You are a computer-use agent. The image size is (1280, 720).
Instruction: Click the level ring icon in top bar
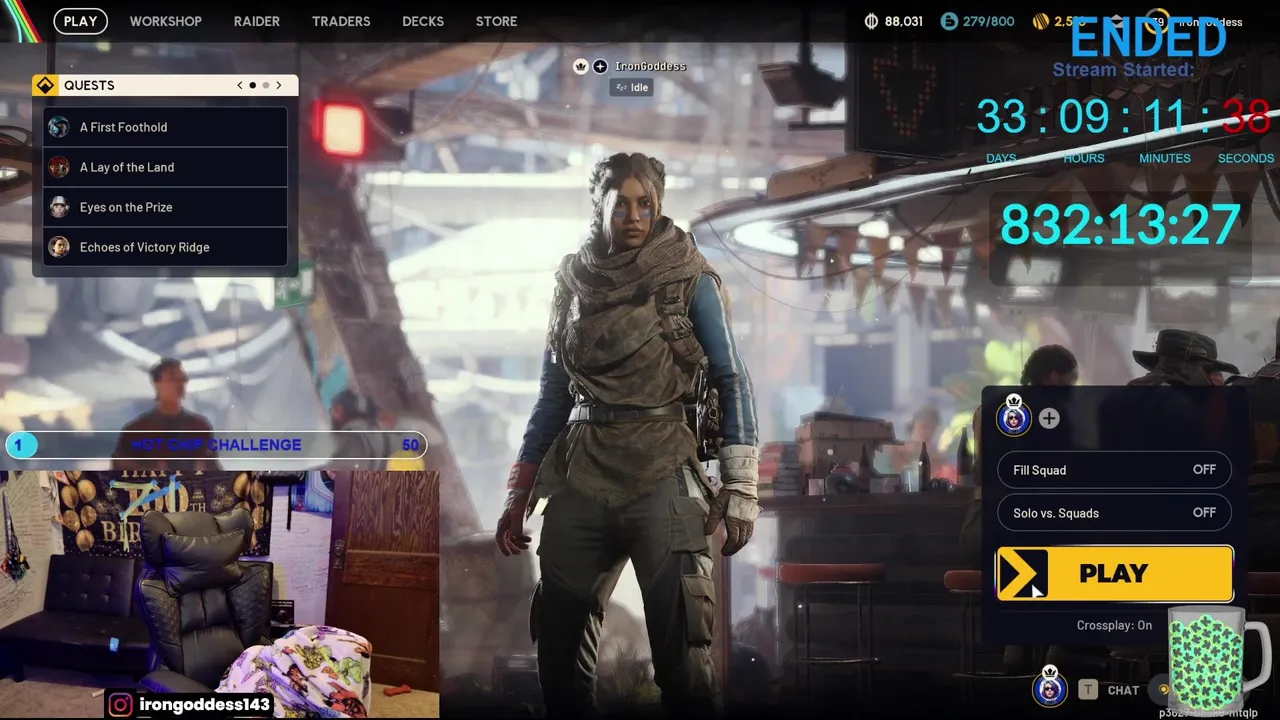click(1155, 21)
